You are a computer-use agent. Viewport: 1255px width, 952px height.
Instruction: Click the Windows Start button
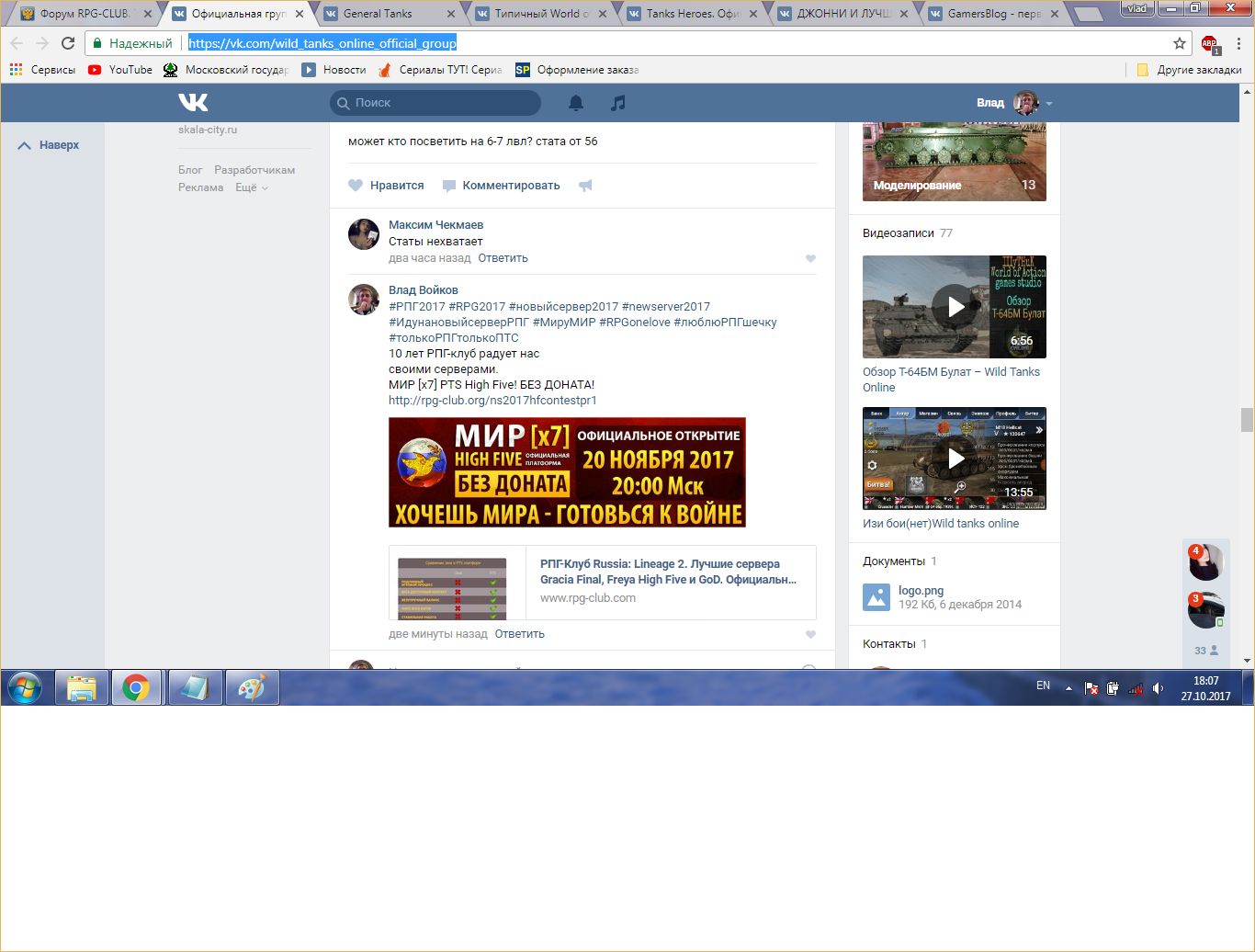[x=25, y=687]
